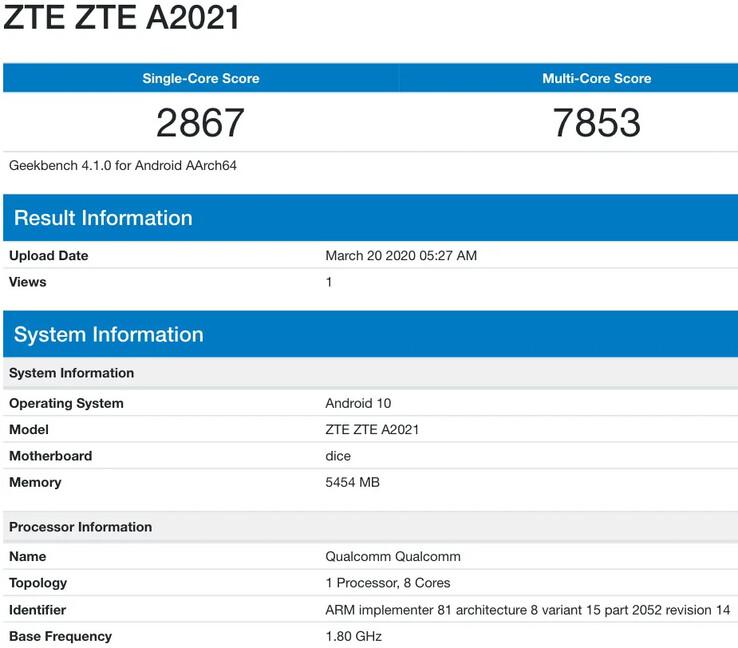738x648 pixels.
Task: Click the Memory value 5454 MB
Action: click(x=352, y=482)
